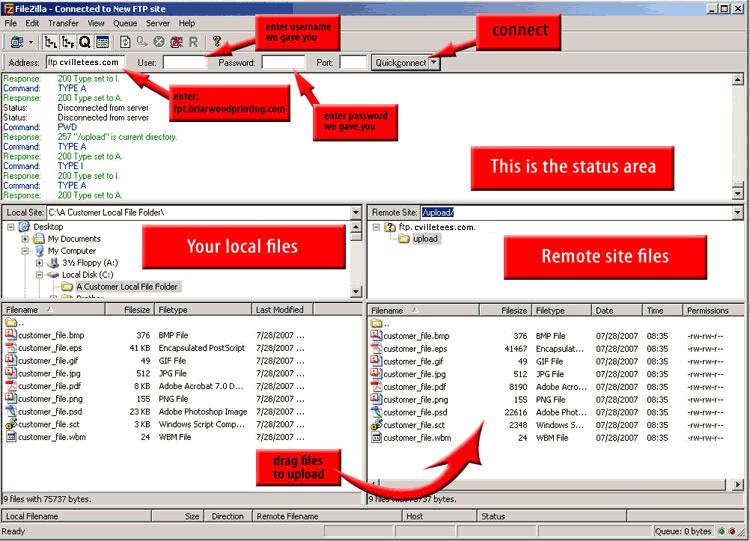Click the message log scroll down arrow
750x541 pixels.
[738, 193]
